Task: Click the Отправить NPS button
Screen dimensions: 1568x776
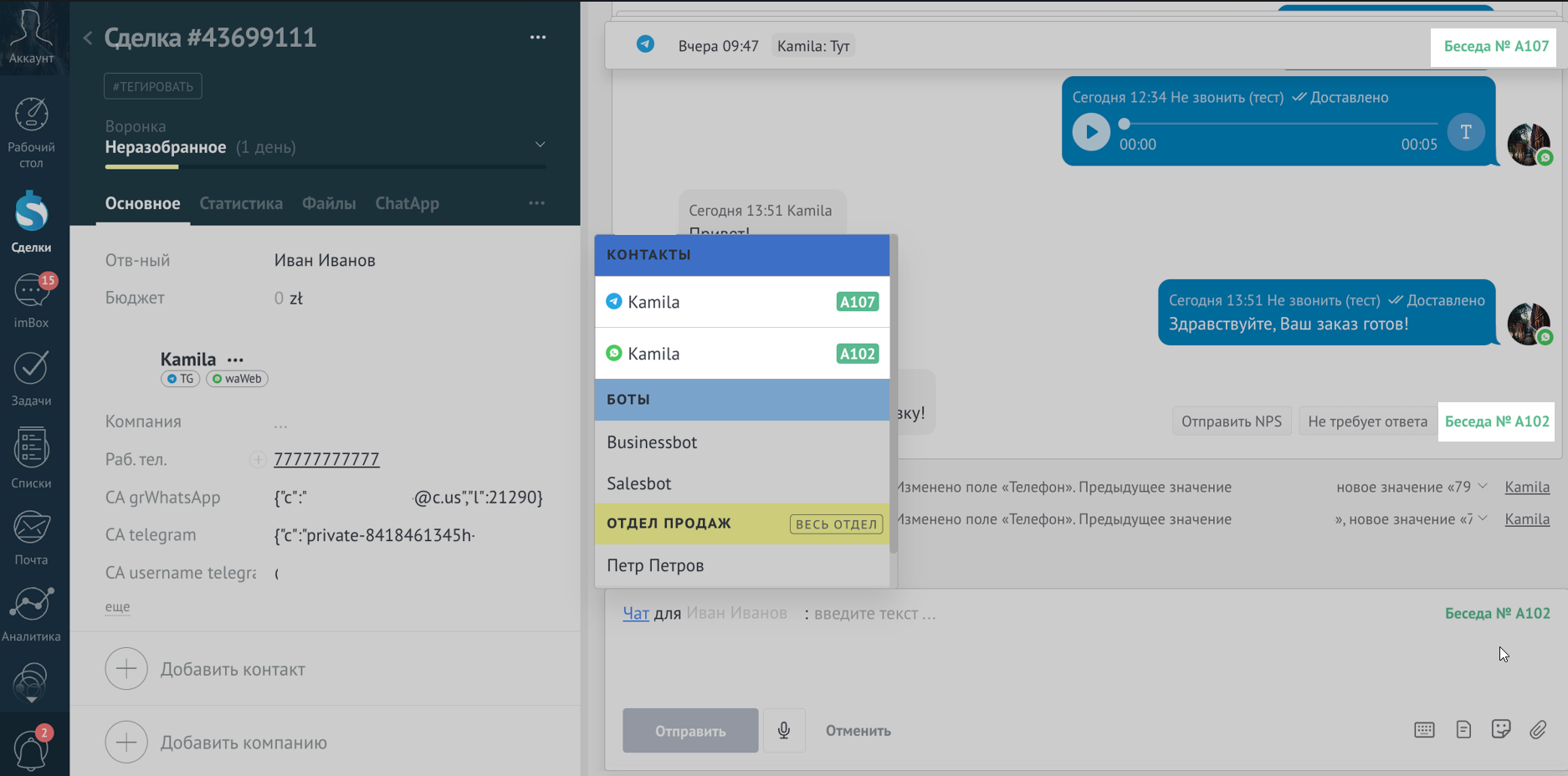Action: (1231, 421)
